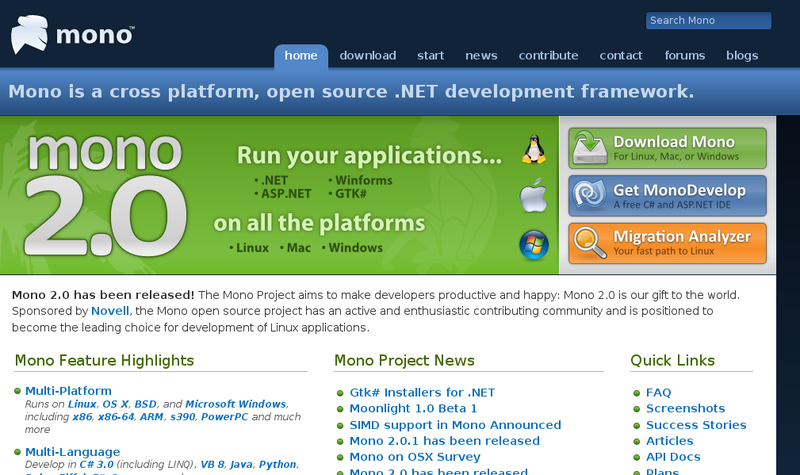800x475 pixels.
Task: Switch to the contribute tab
Action: click(548, 56)
